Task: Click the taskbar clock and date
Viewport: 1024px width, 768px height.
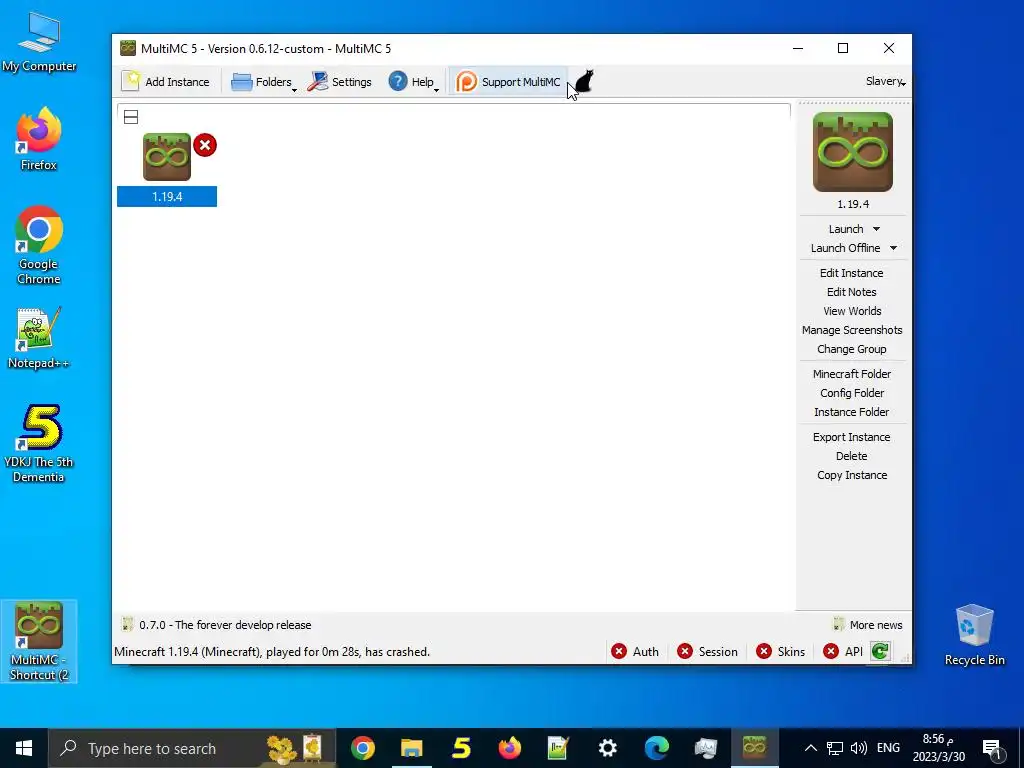Action: pos(938,748)
